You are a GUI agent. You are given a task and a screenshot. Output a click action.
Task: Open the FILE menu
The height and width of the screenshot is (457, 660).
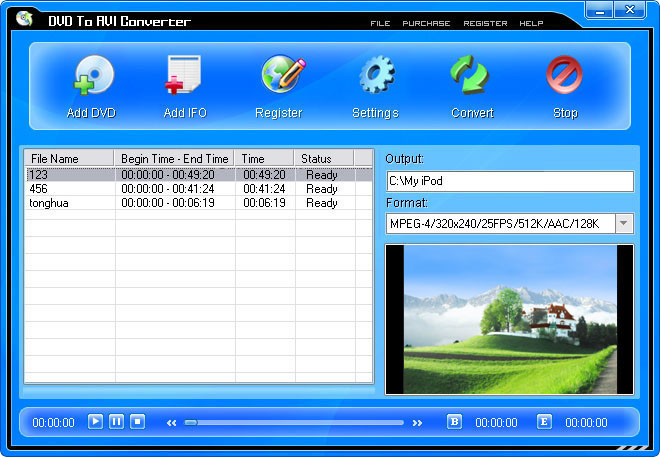click(380, 24)
